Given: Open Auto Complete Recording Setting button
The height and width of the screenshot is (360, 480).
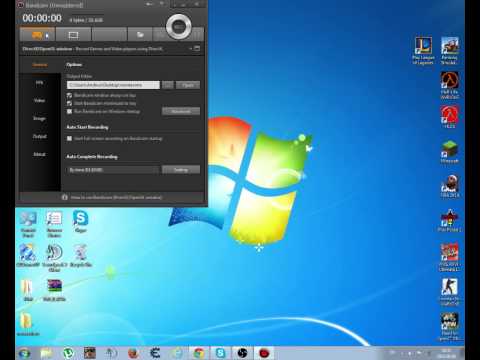Looking at the screenshot, I should click(x=181, y=170).
